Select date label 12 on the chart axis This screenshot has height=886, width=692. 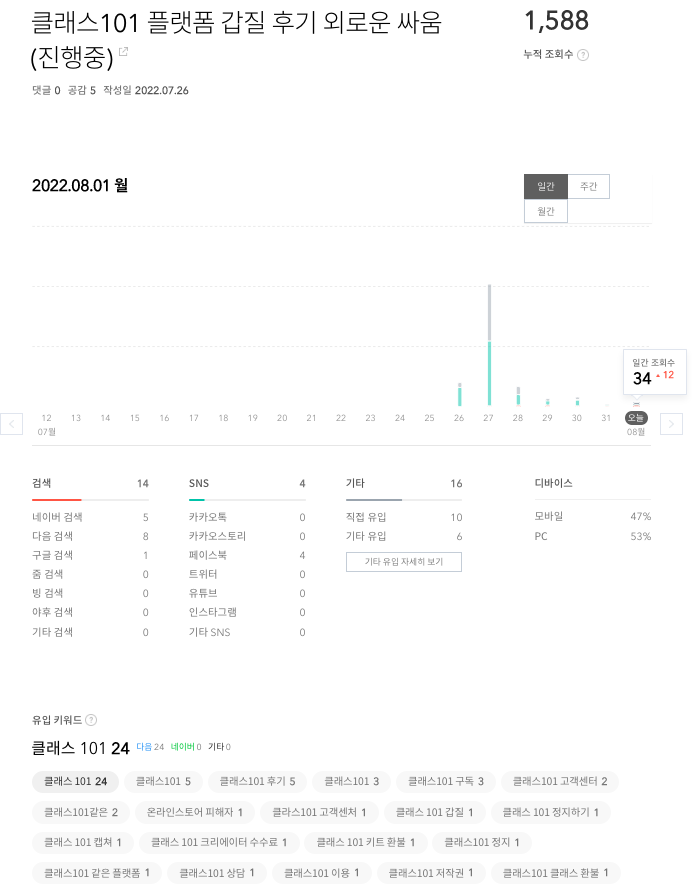click(x=46, y=418)
